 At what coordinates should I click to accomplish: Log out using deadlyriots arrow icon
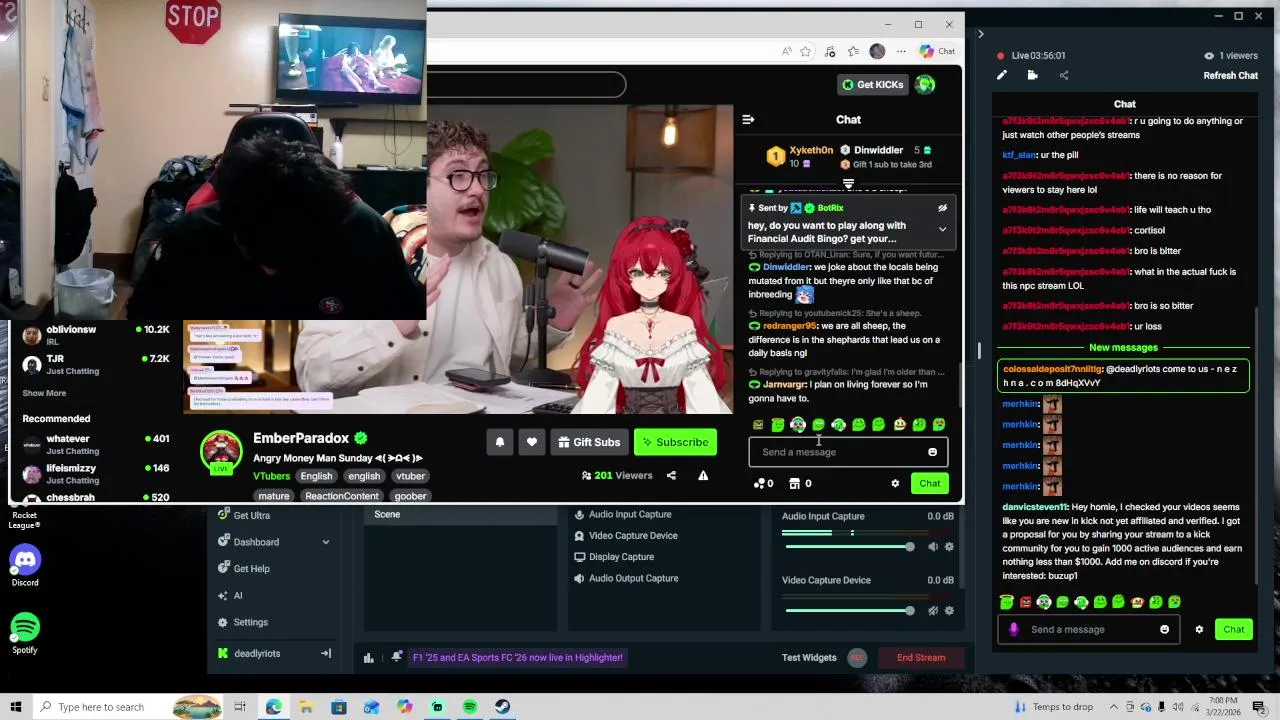[325, 654]
